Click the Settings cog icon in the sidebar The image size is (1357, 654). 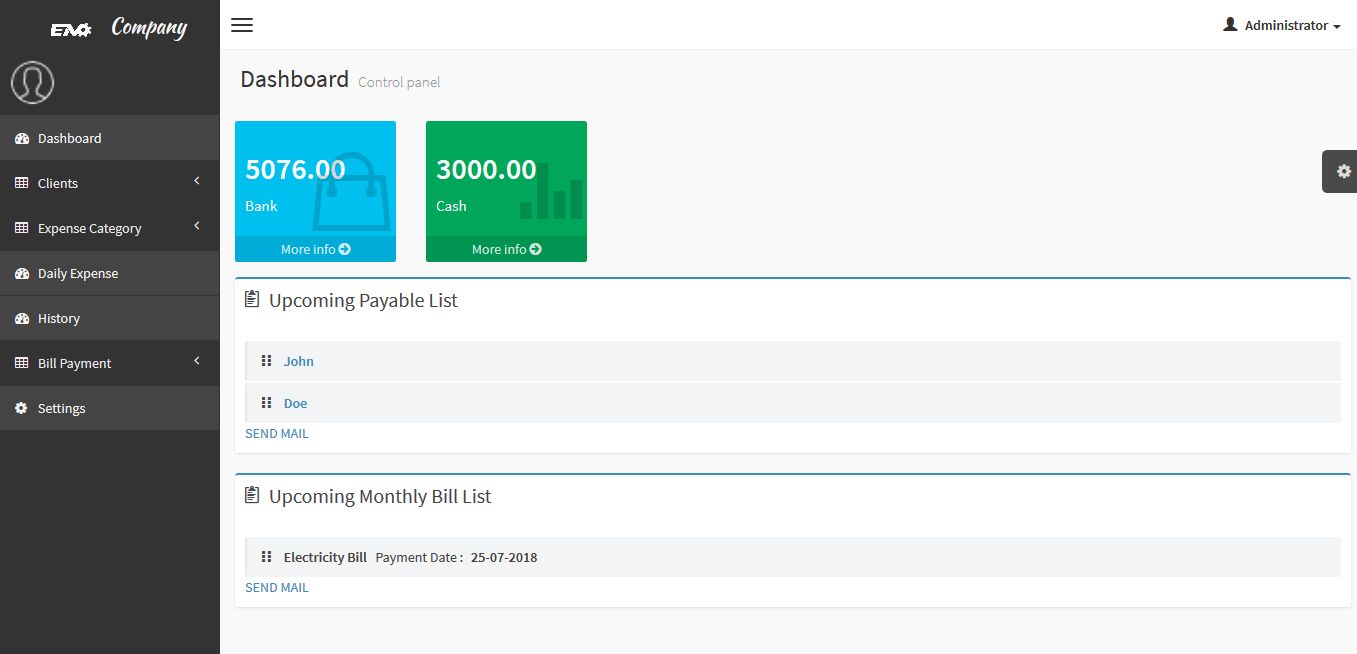[21, 408]
